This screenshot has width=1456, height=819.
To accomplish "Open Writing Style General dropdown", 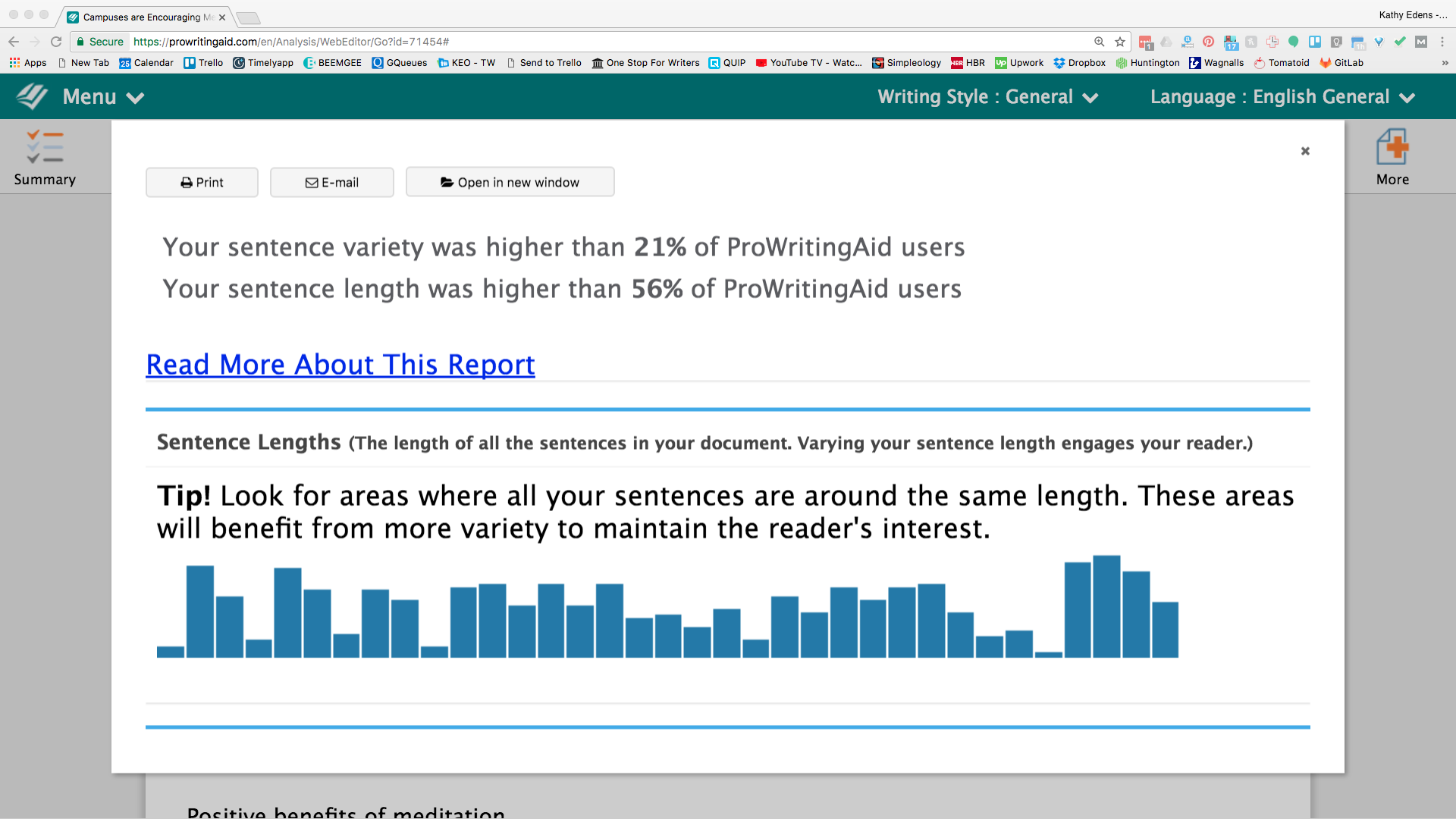I will pyautogui.click(x=987, y=97).
